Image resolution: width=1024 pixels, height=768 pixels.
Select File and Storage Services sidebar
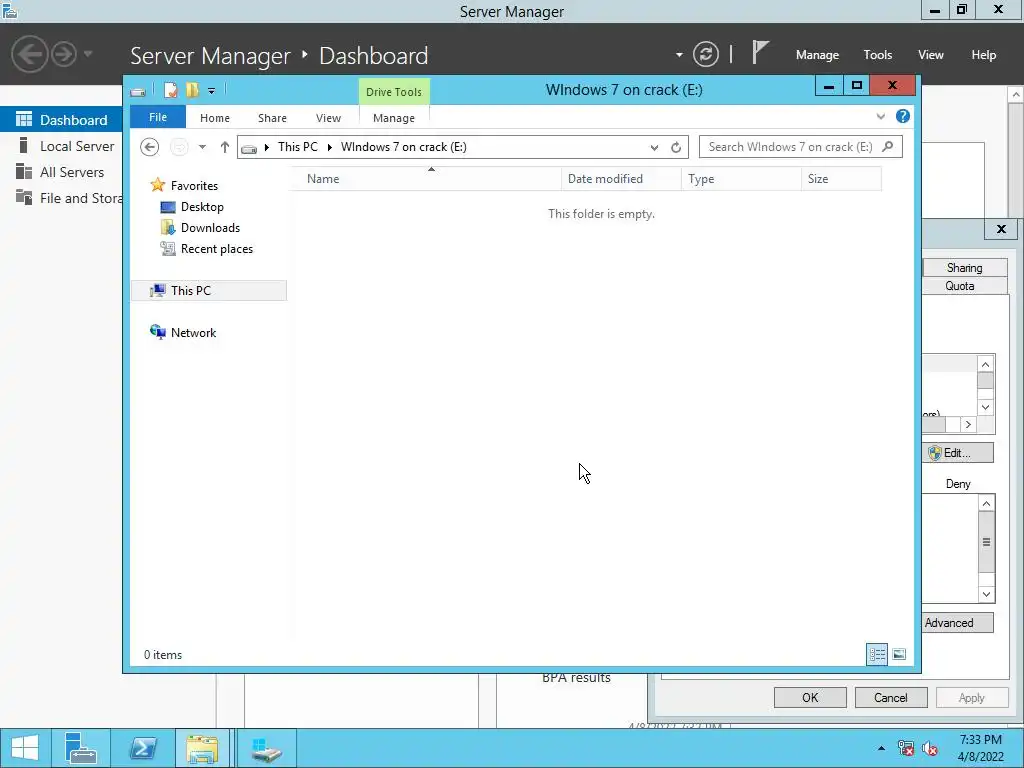pos(61,198)
